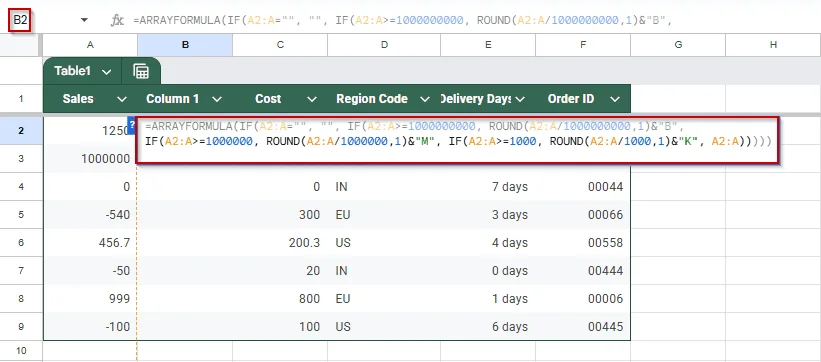
Task: Click the blue formula help question mark
Action: pos(132,126)
